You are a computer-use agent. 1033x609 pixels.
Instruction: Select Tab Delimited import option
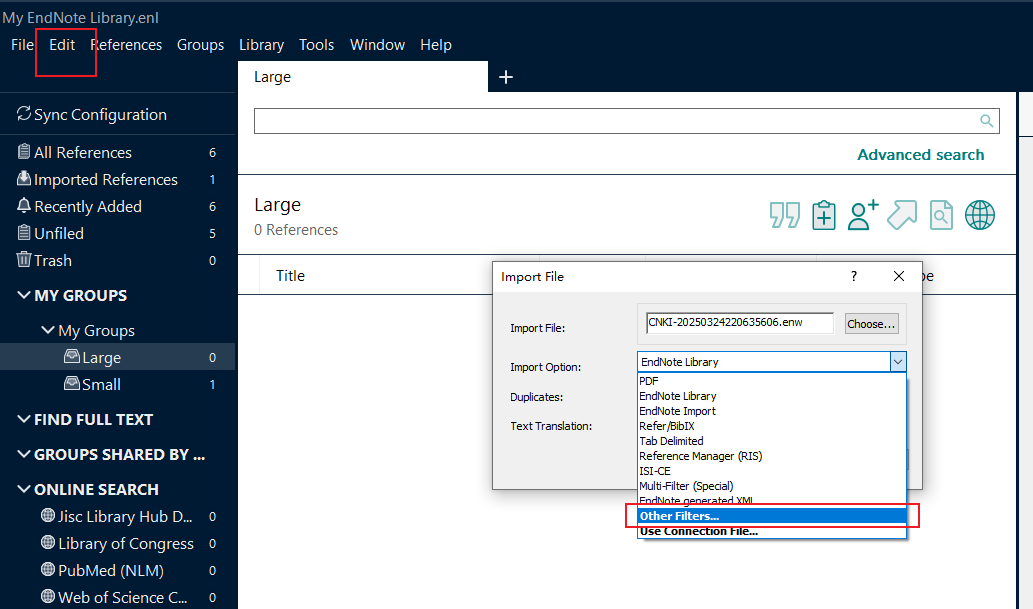(771, 441)
